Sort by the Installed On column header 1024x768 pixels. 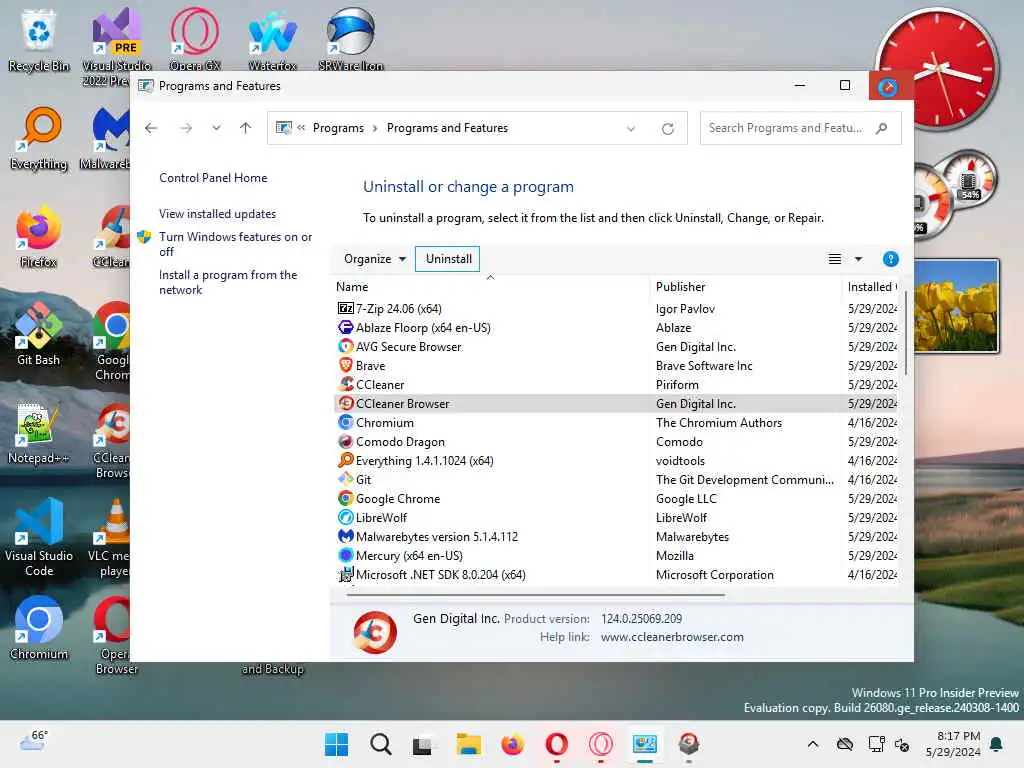pos(871,287)
